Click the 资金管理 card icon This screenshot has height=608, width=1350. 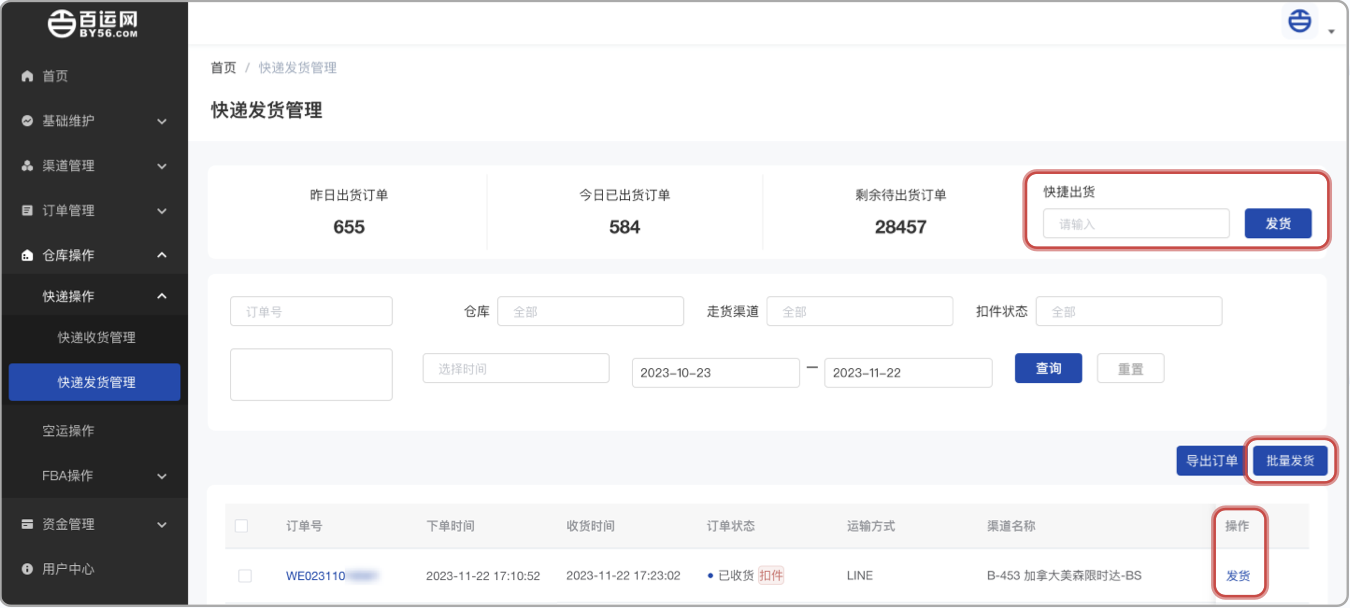27,524
